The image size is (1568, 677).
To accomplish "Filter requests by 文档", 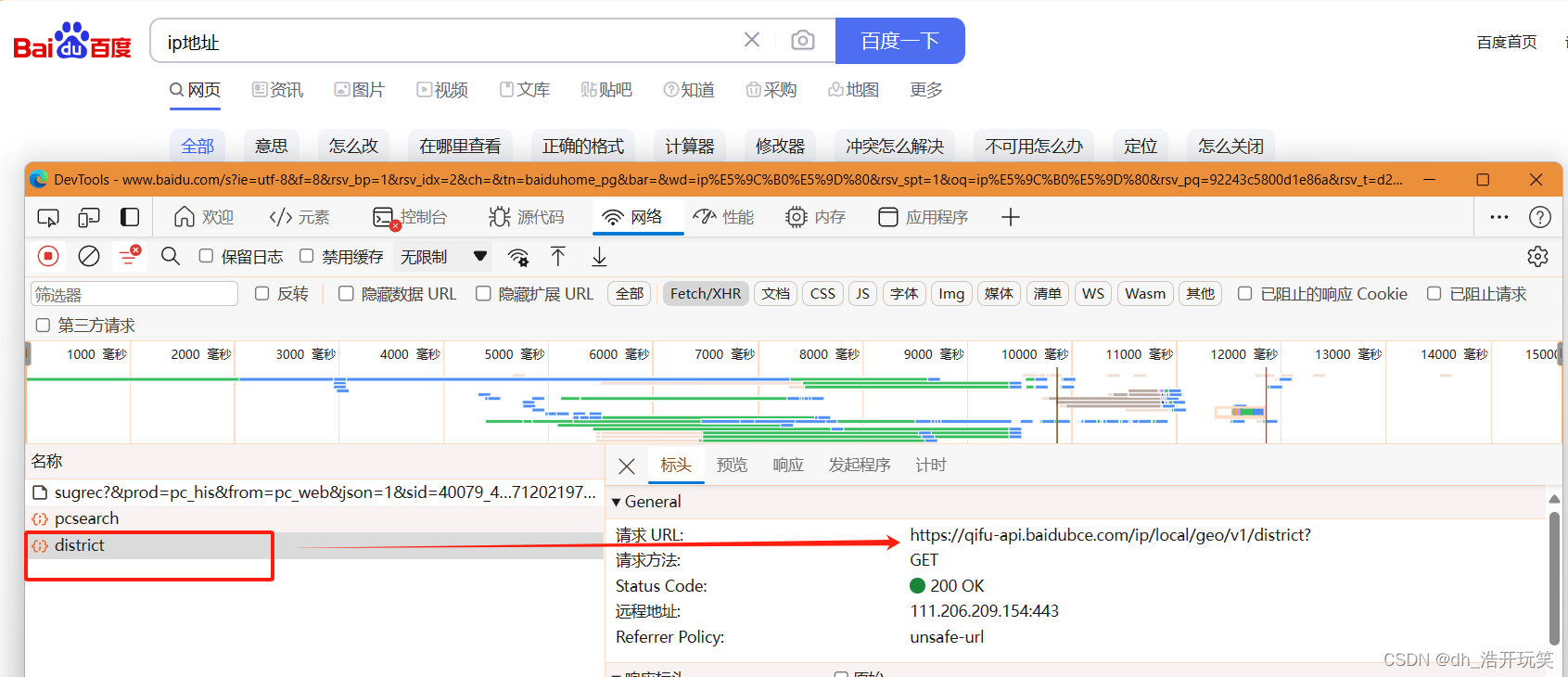I will [776, 294].
